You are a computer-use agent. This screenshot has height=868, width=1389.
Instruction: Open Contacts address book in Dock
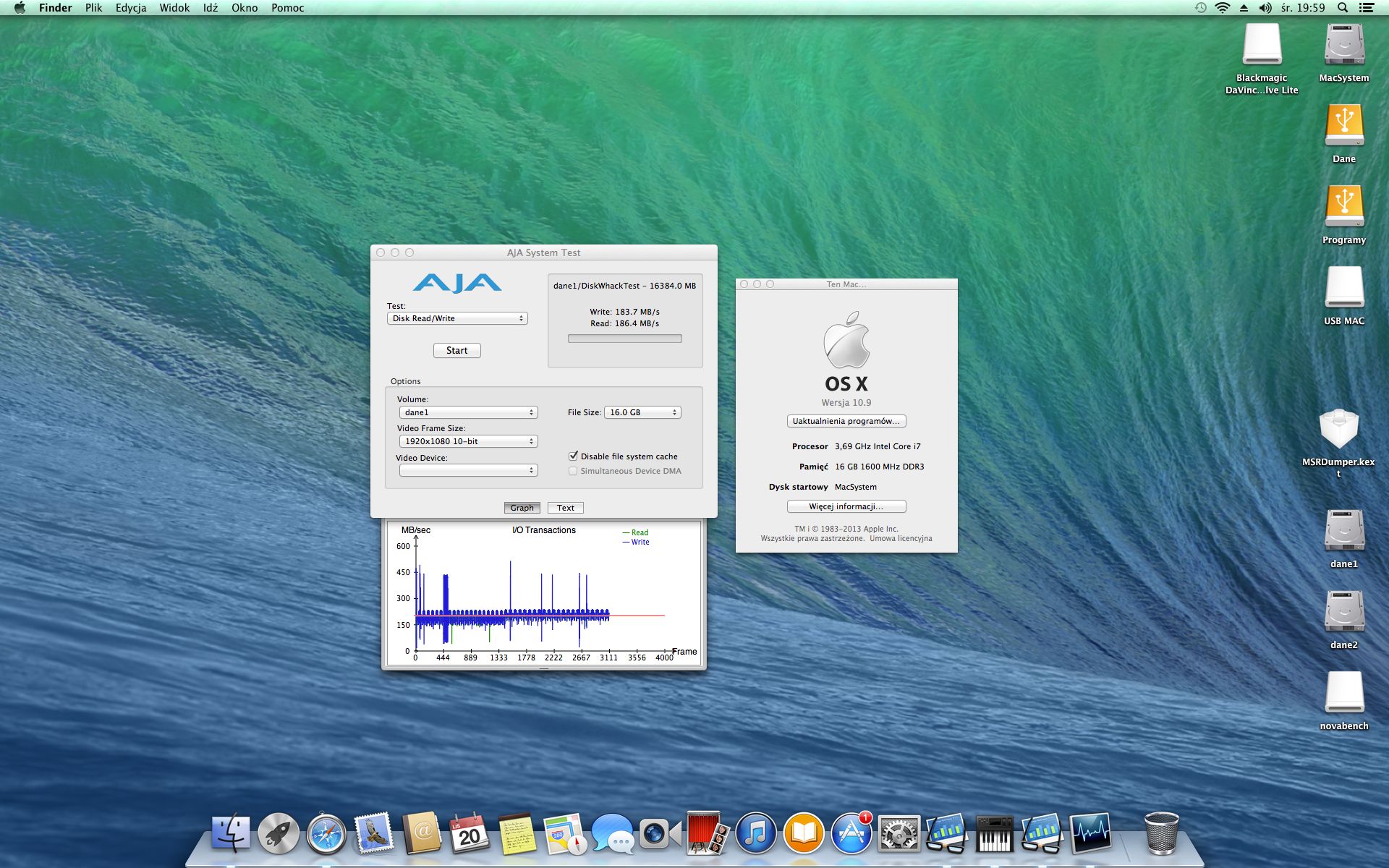[x=422, y=833]
